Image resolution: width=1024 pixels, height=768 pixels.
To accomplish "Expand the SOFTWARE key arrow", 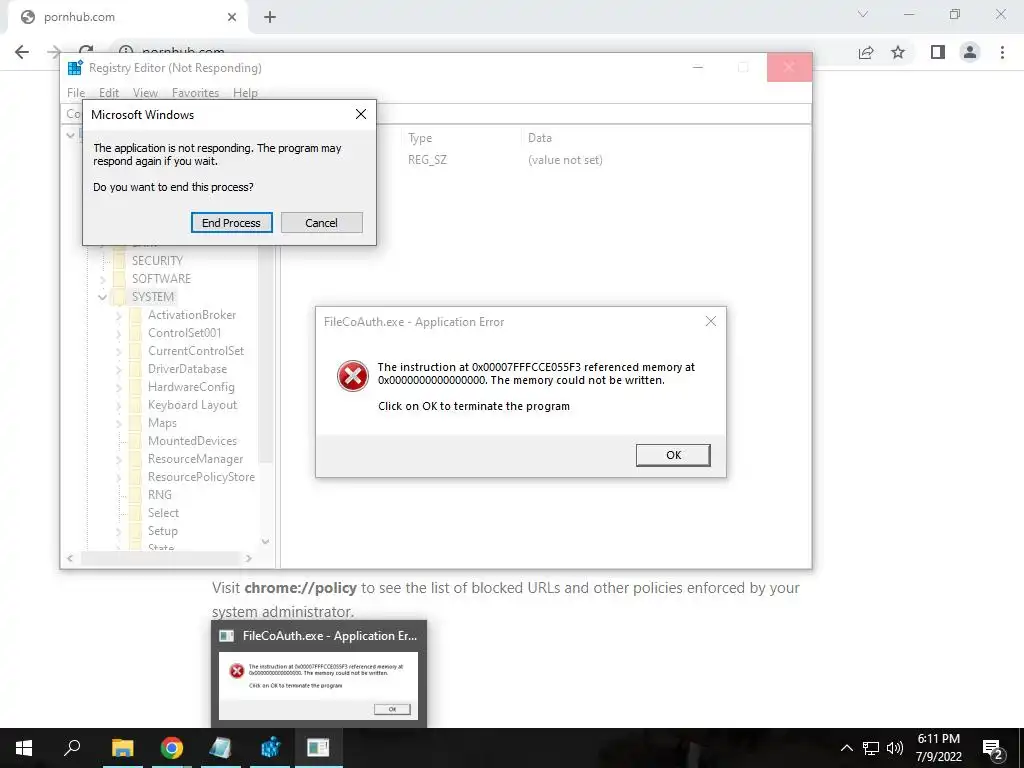I will 103,279.
